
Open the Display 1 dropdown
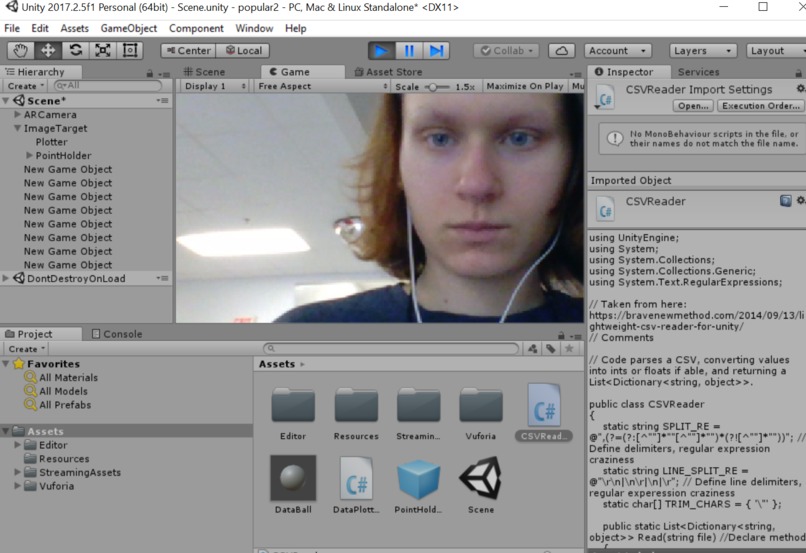(x=215, y=86)
